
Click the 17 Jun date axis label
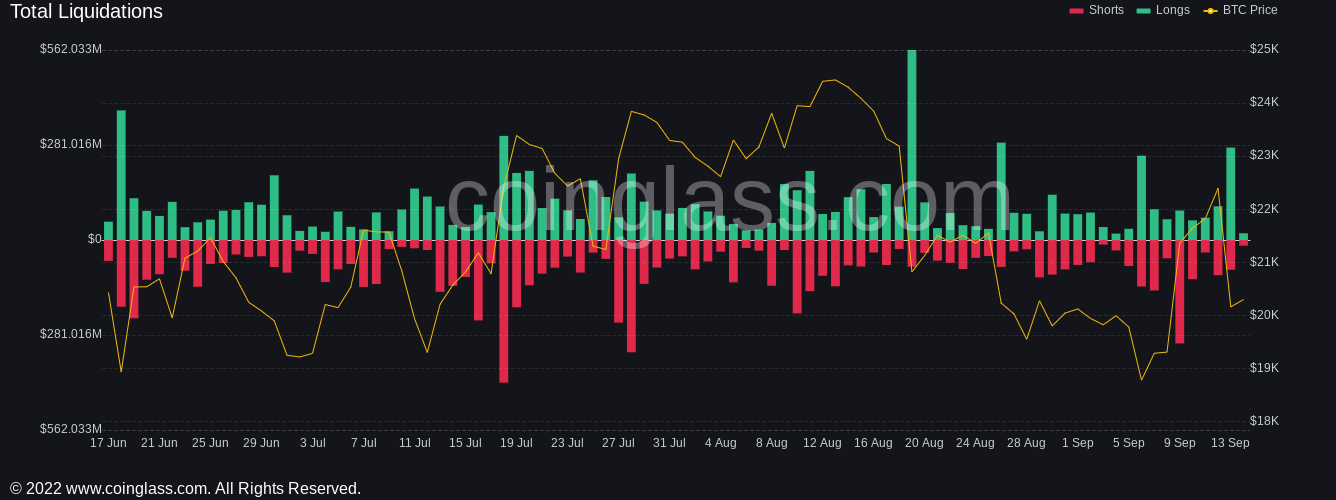(108, 443)
